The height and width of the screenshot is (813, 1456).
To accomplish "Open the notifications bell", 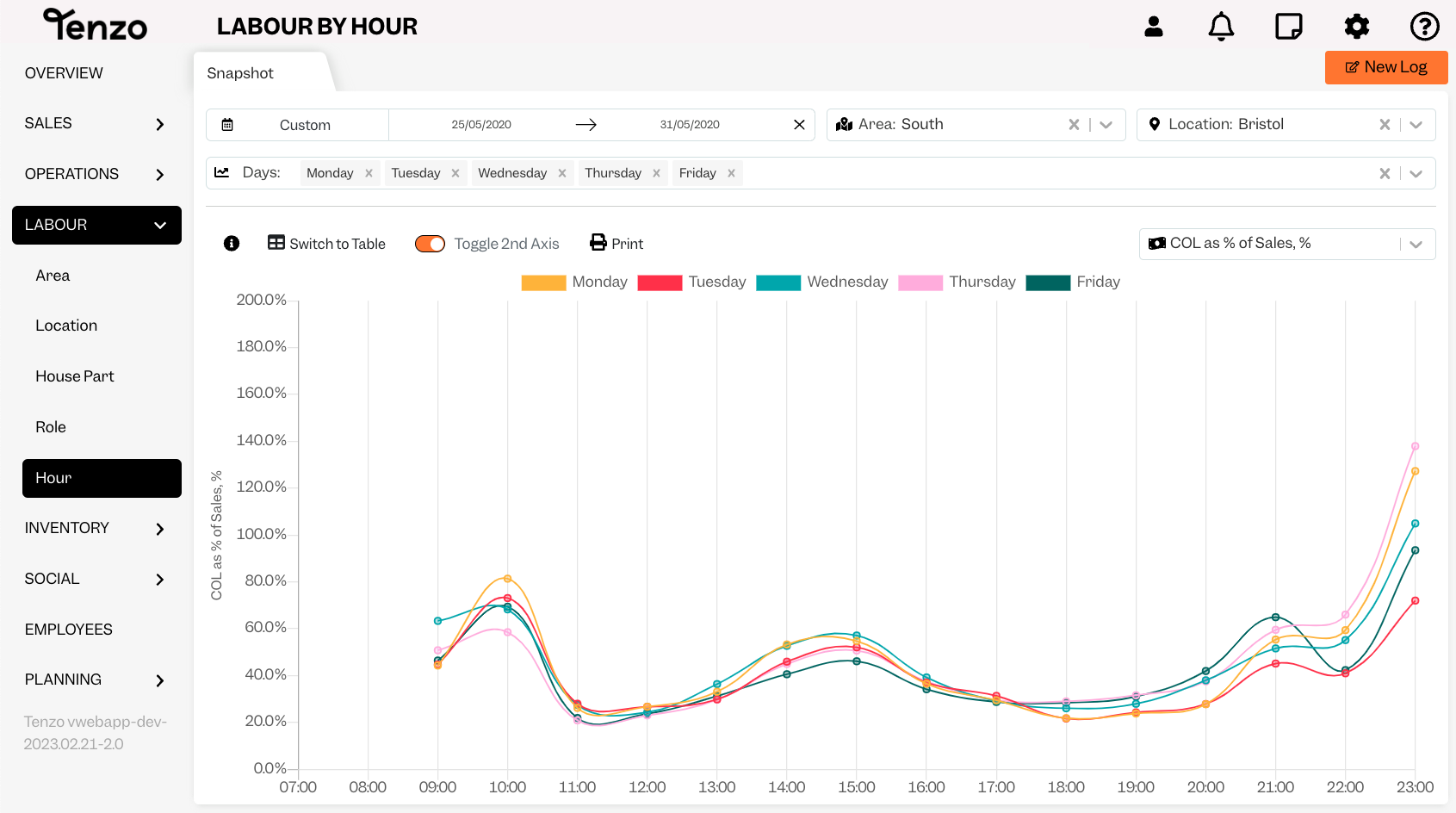I will pos(1221,27).
